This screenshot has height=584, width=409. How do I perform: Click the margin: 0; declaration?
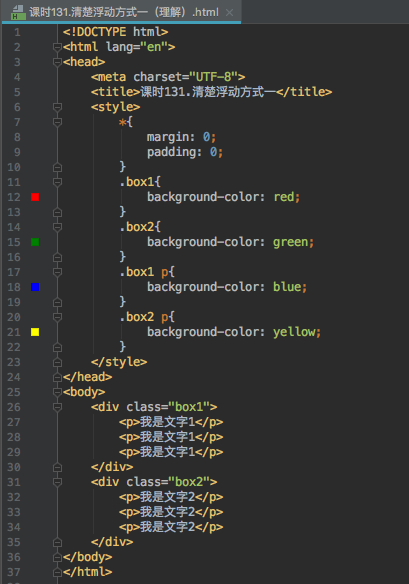coord(181,137)
